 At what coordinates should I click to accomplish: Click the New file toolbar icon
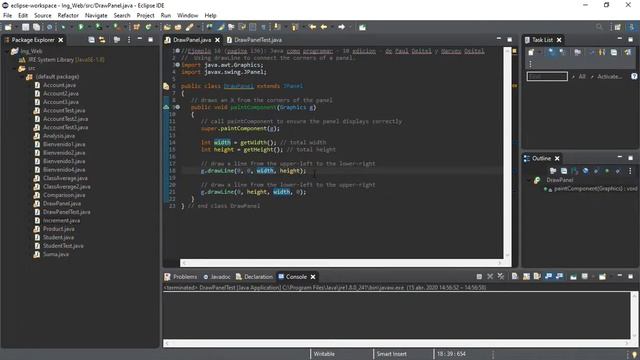(x=8, y=27)
